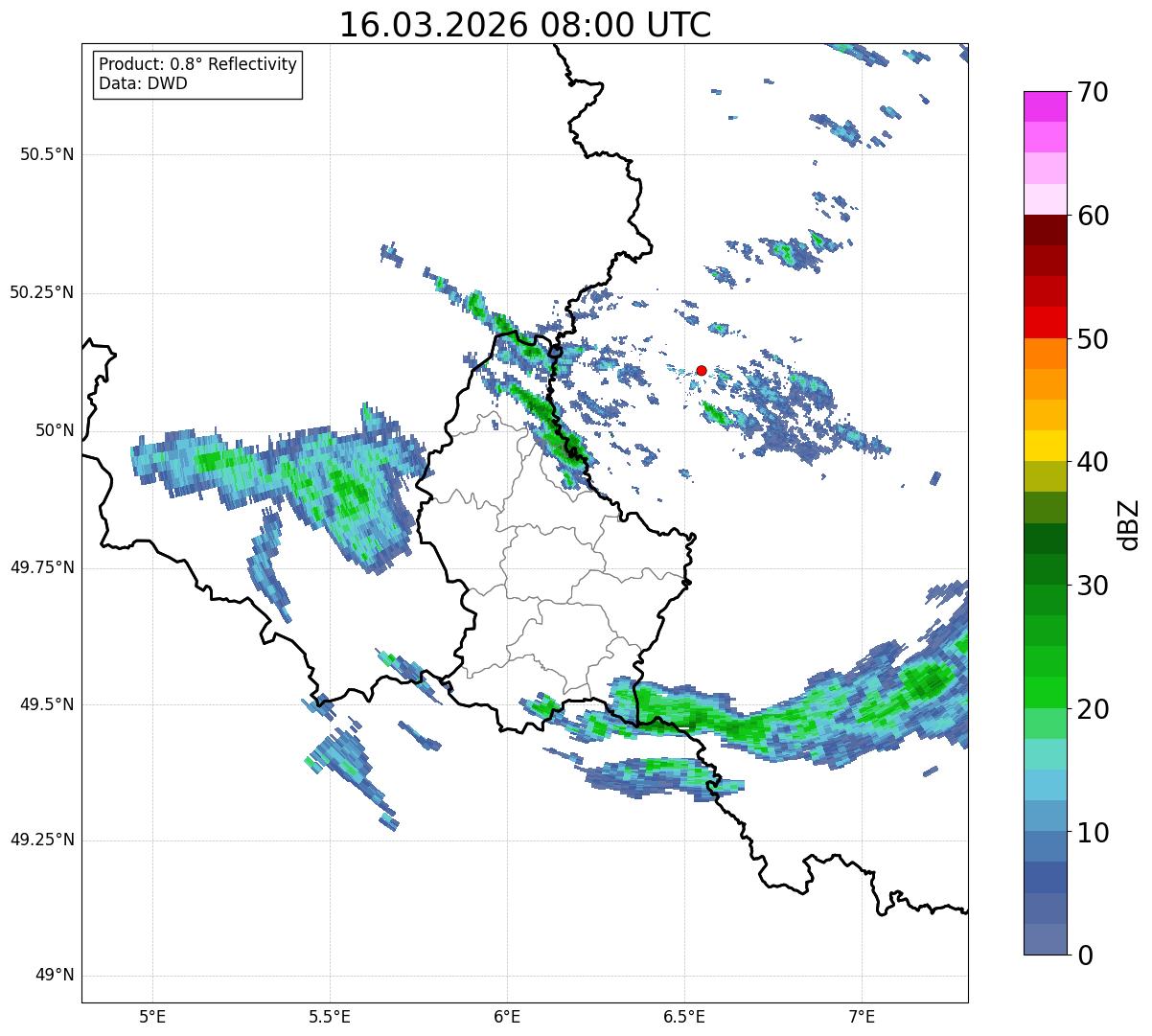Click the 'Data: DWD' label
Viewport: 1152px width, 1036px height.
[143, 83]
